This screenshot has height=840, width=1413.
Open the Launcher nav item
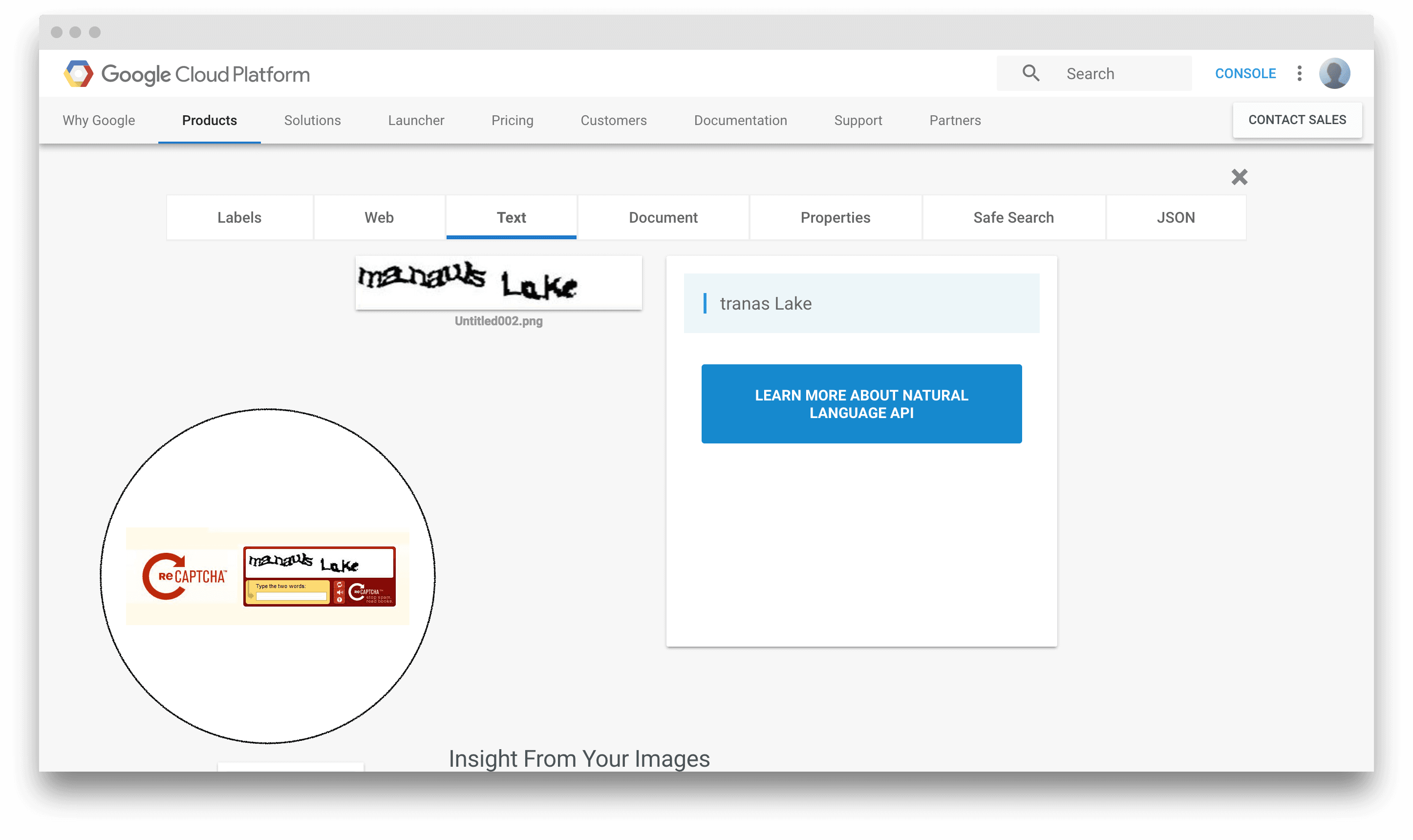[x=415, y=120]
